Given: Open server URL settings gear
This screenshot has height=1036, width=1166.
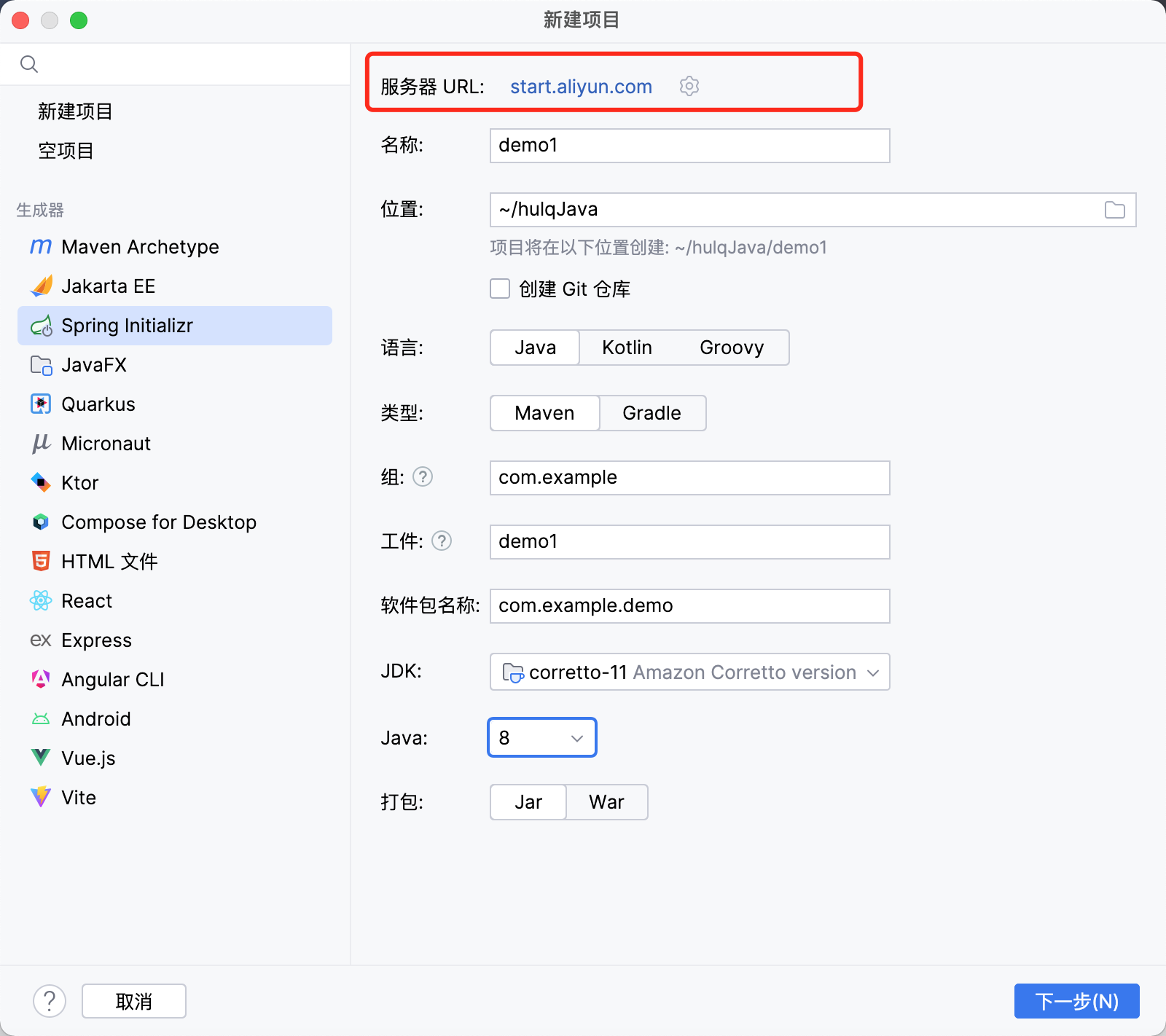Looking at the screenshot, I should 689,86.
